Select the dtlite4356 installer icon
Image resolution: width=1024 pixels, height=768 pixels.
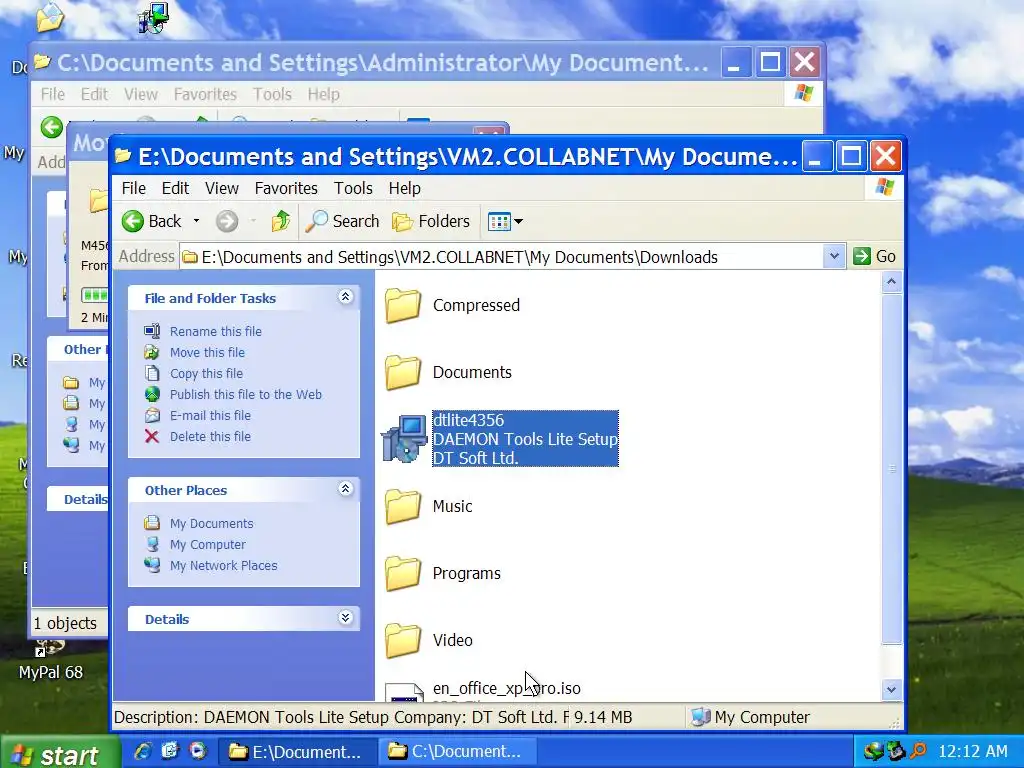[404, 439]
